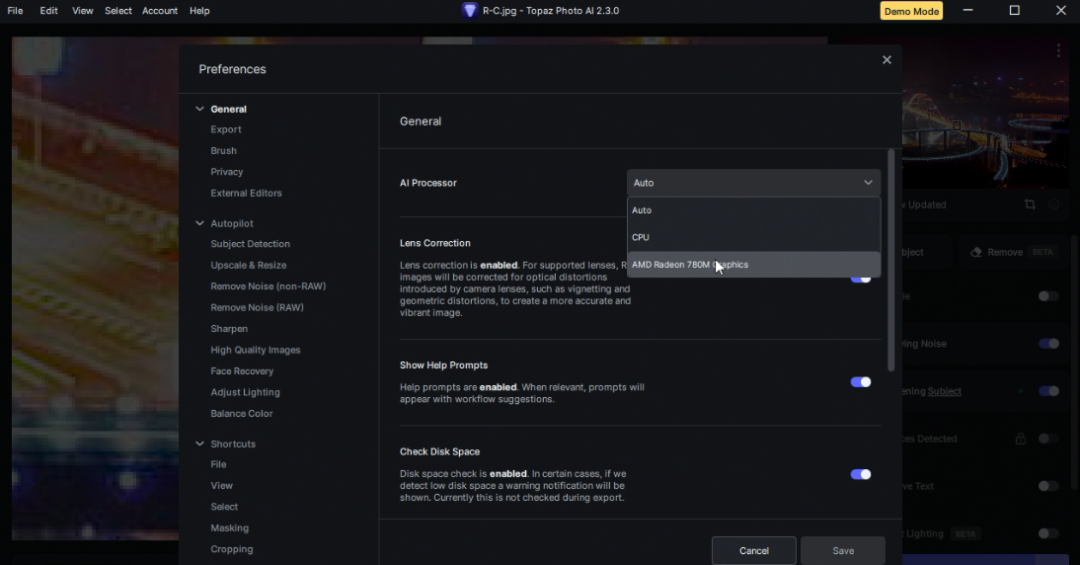Open Masking shortcuts page

tap(230, 528)
